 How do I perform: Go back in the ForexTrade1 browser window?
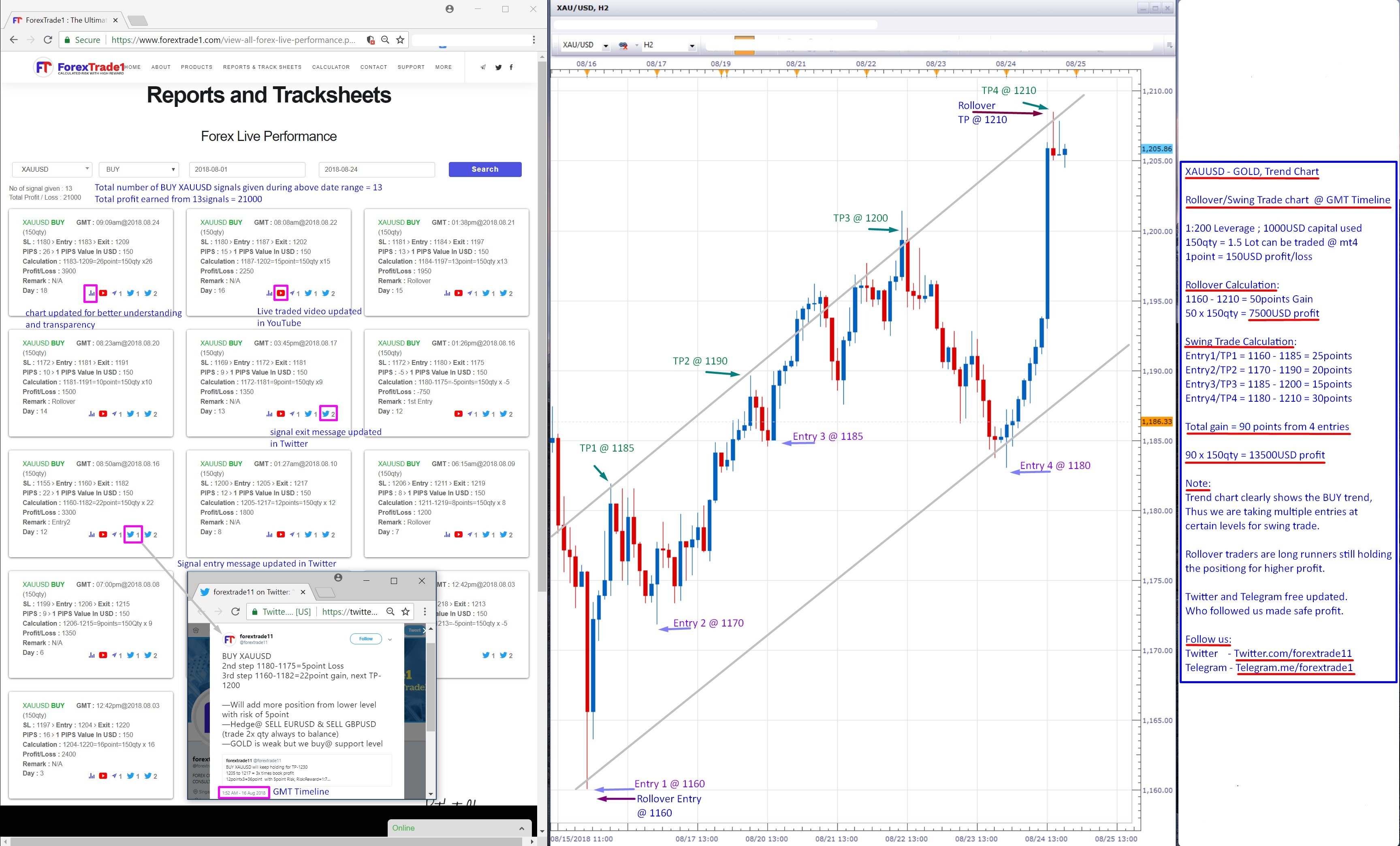tap(14, 40)
